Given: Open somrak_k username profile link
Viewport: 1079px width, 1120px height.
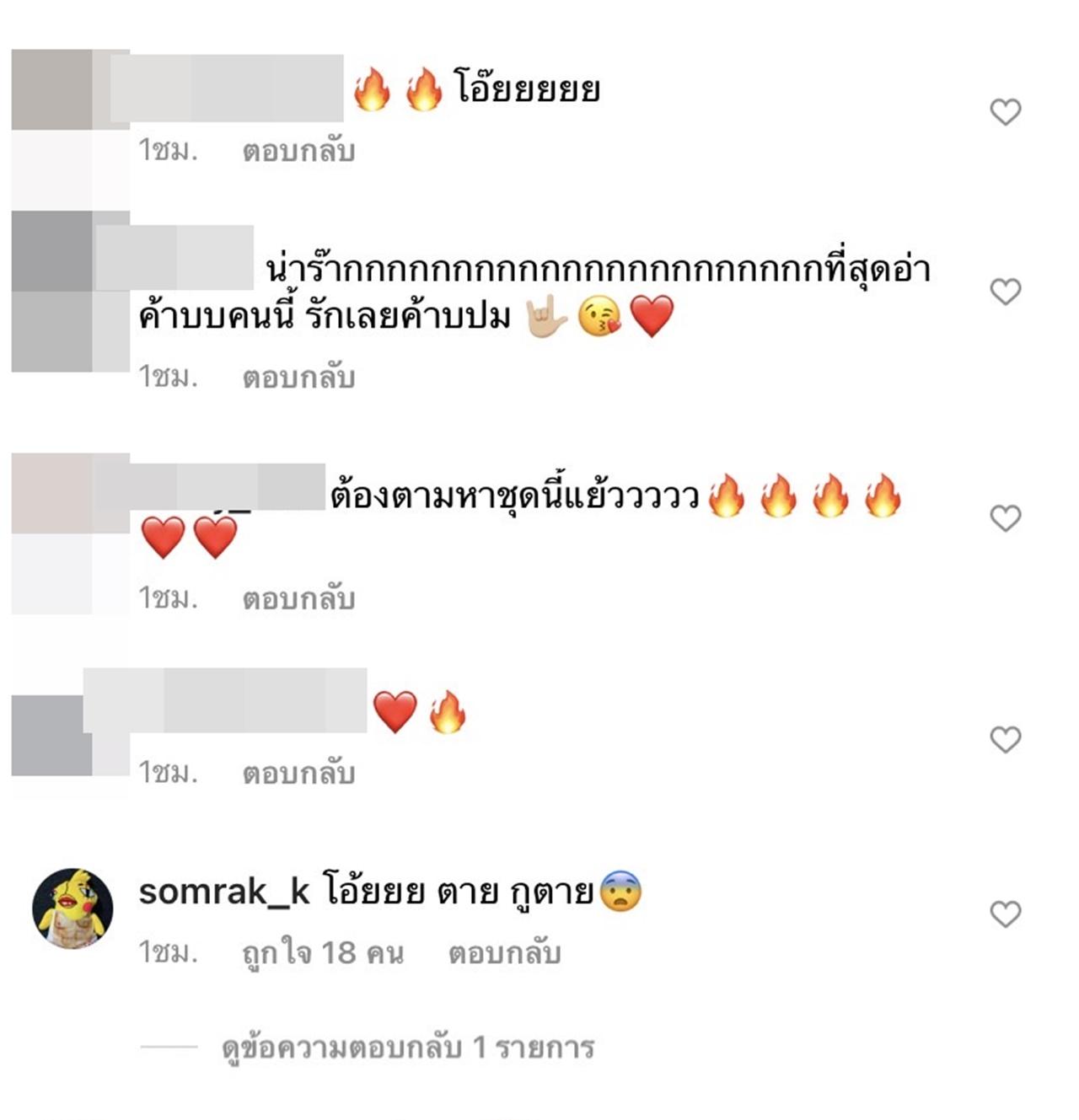Looking at the screenshot, I should [224, 892].
